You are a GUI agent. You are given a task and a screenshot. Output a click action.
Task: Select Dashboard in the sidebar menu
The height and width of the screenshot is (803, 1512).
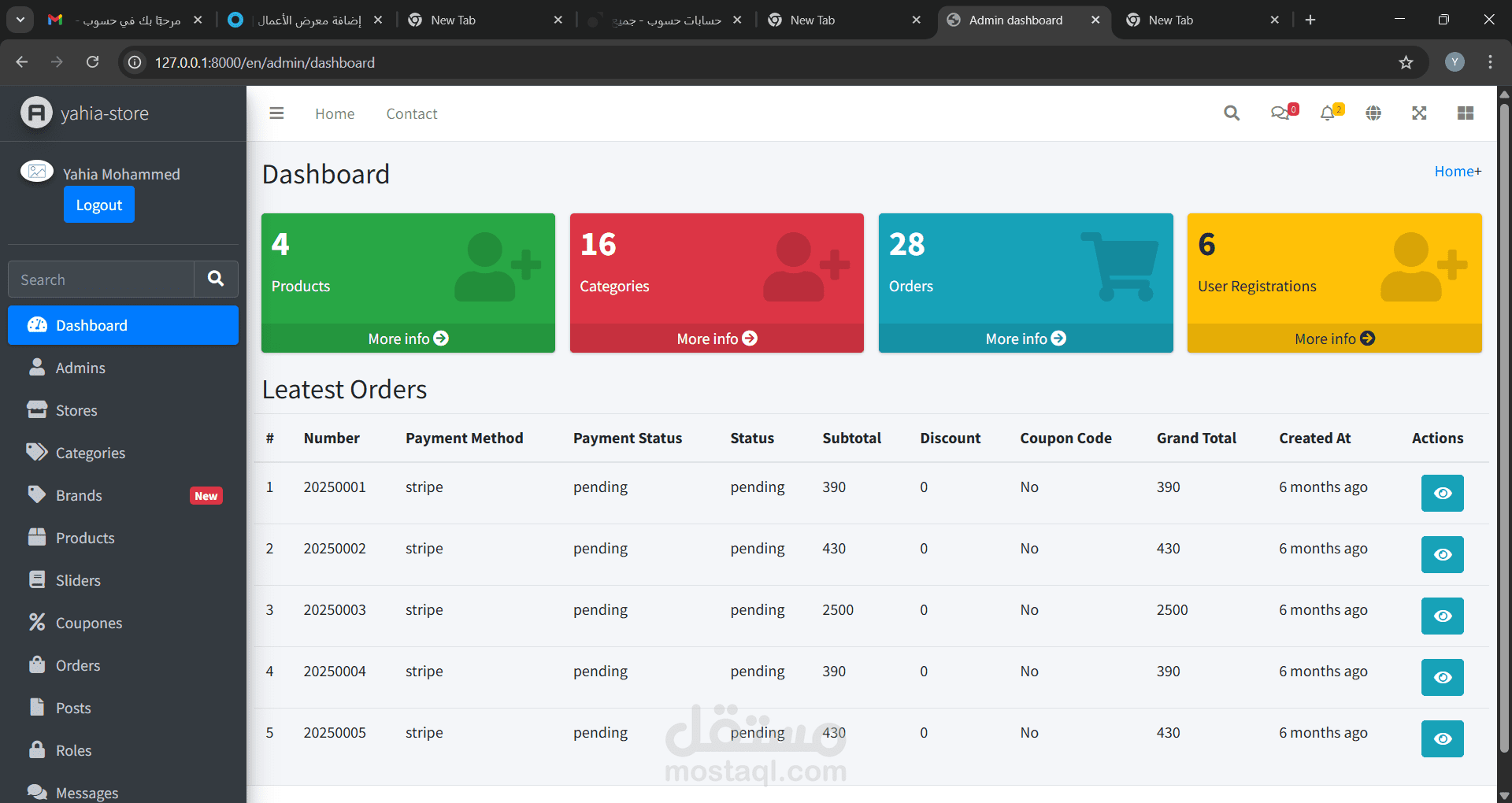[123, 325]
